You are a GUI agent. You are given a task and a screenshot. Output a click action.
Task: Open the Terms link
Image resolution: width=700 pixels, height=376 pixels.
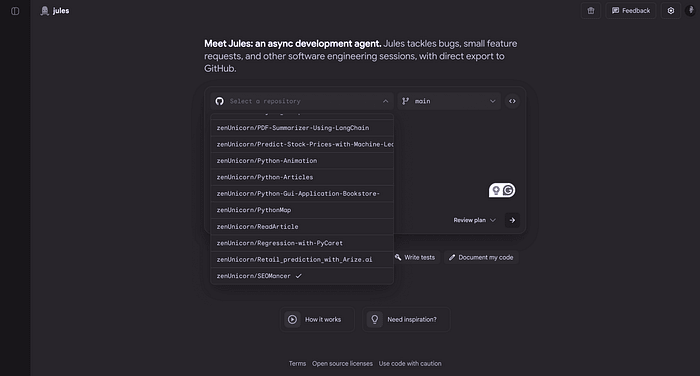pyautogui.click(x=297, y=363)
